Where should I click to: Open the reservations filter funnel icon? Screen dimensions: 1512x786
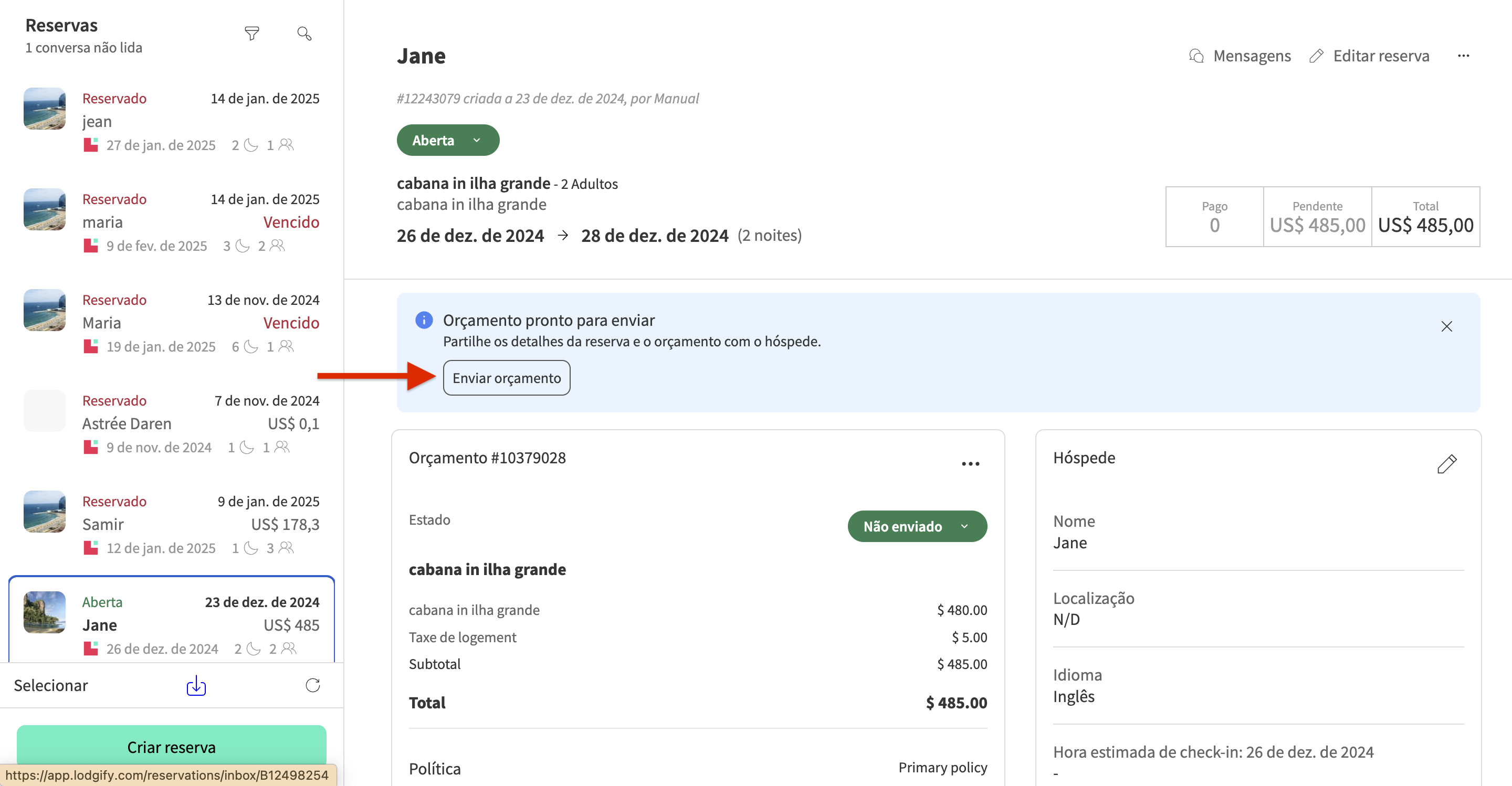tap(252, 34)
